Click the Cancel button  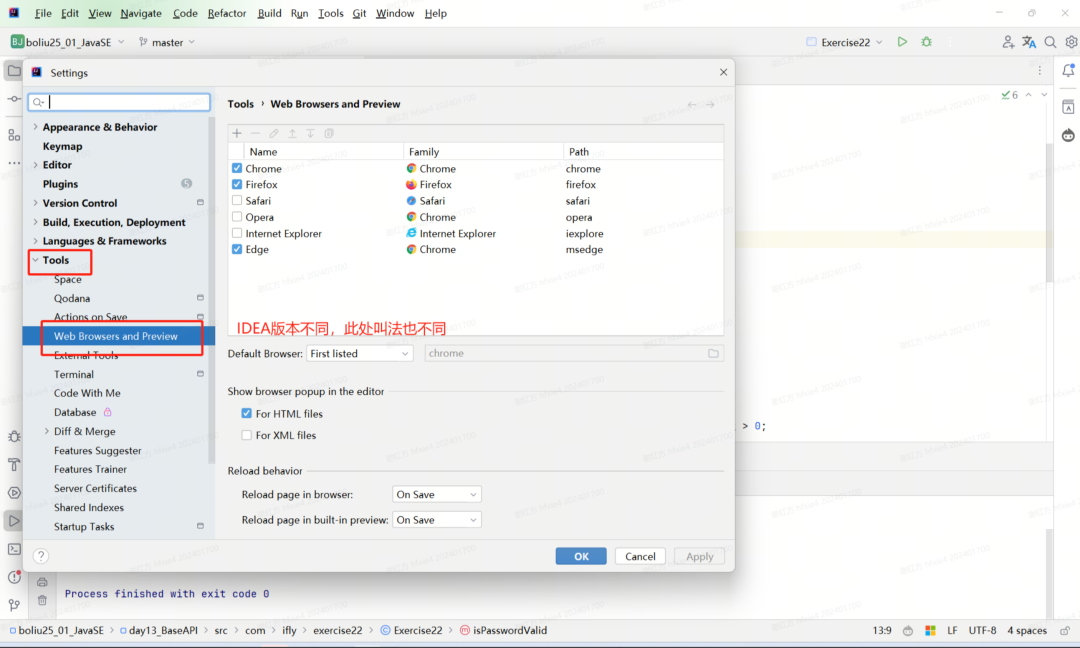pos(640,556)
